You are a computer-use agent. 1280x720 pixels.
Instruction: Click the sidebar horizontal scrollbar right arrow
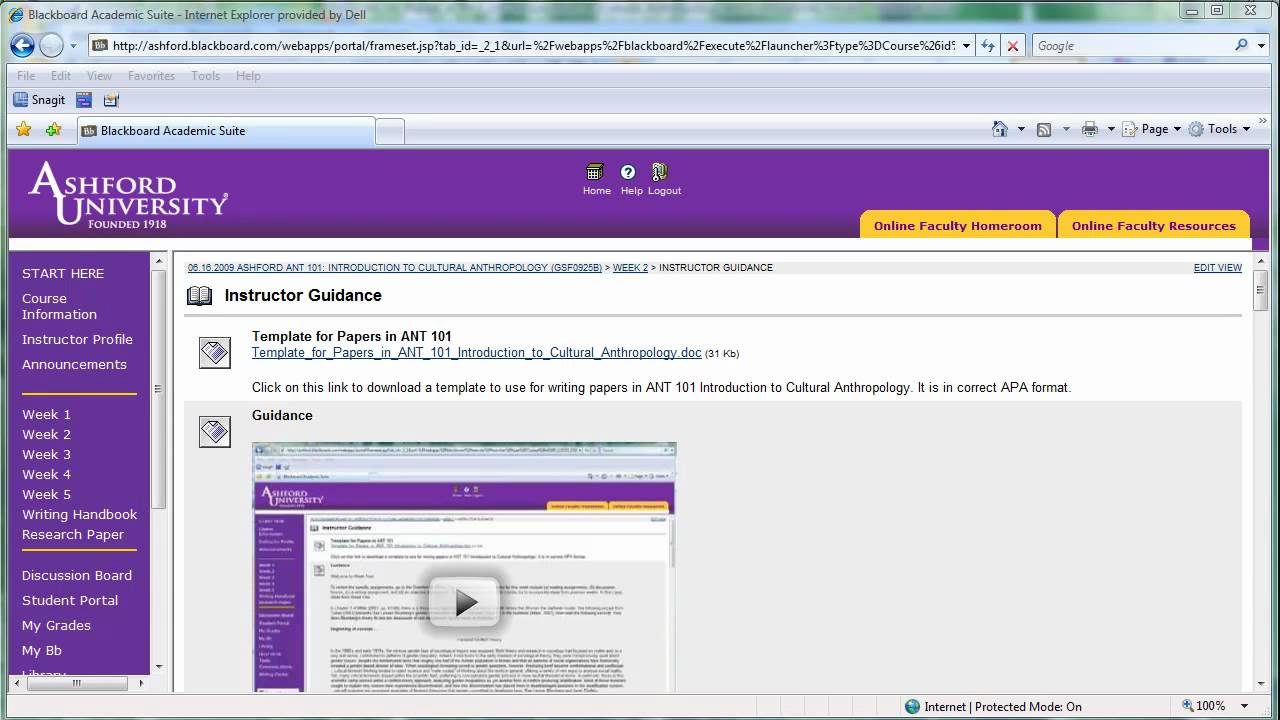141,684
